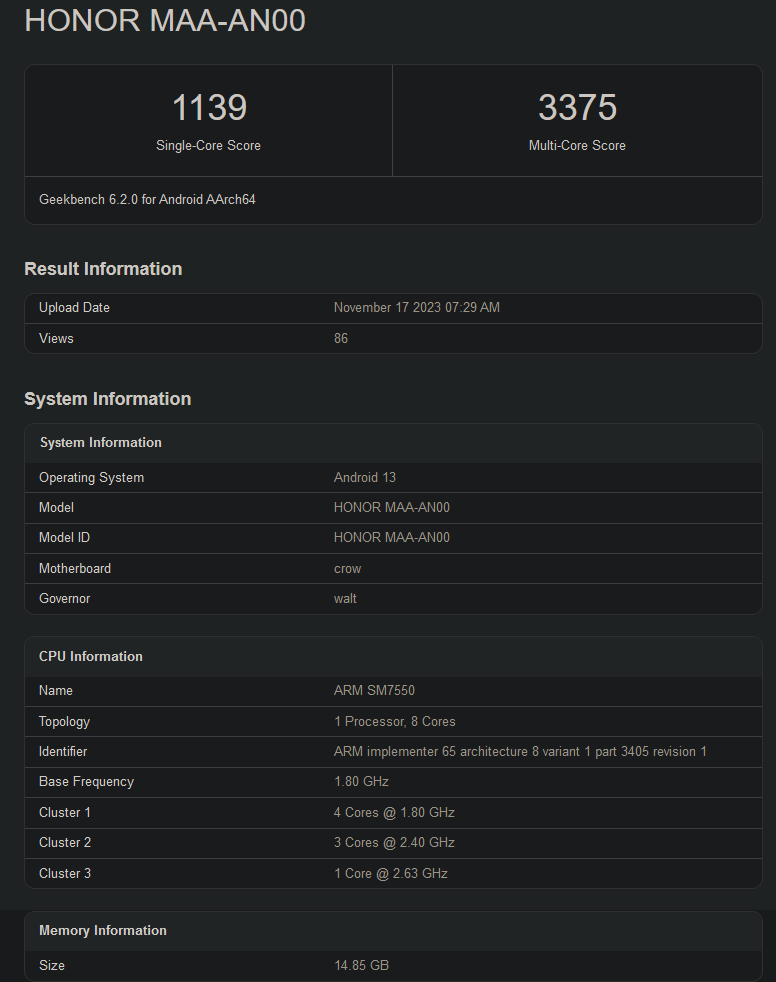Click the Governor value walt
776x982 pixels.
(345, 599)
